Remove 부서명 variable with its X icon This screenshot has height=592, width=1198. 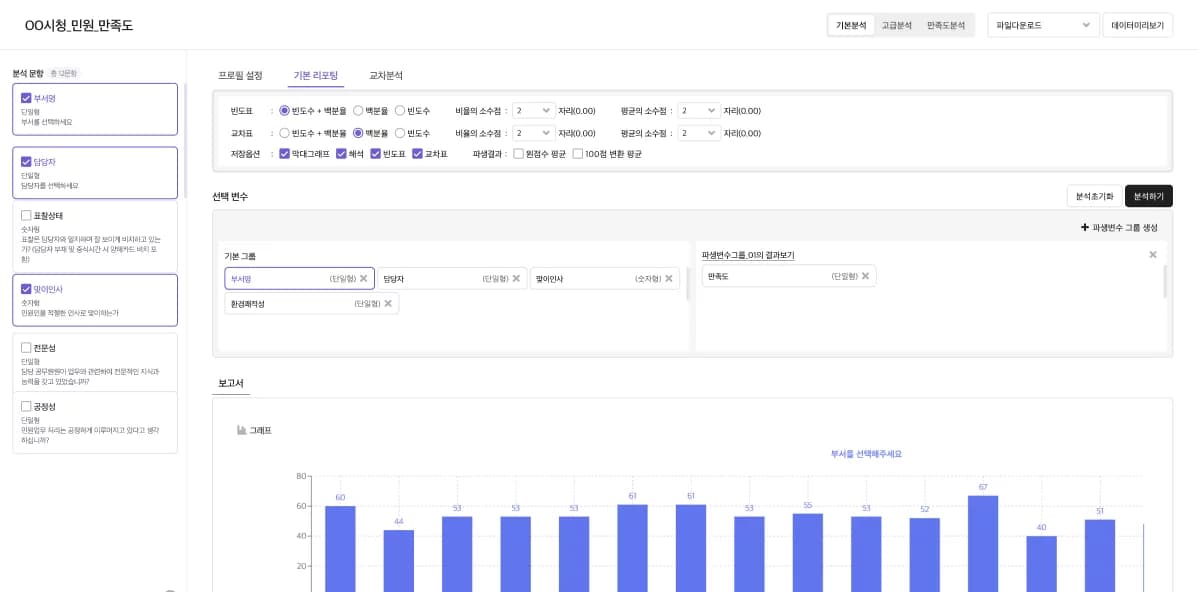pos(363,279)
